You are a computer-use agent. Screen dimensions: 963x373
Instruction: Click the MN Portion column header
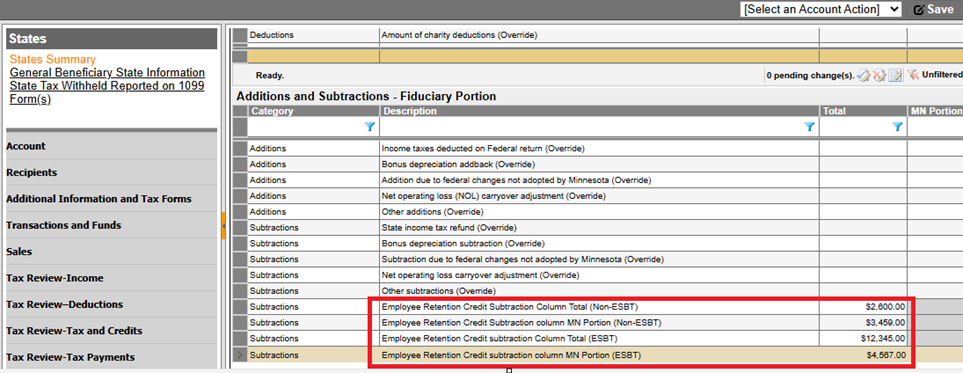pyautogui.click(x=935, y=111)
